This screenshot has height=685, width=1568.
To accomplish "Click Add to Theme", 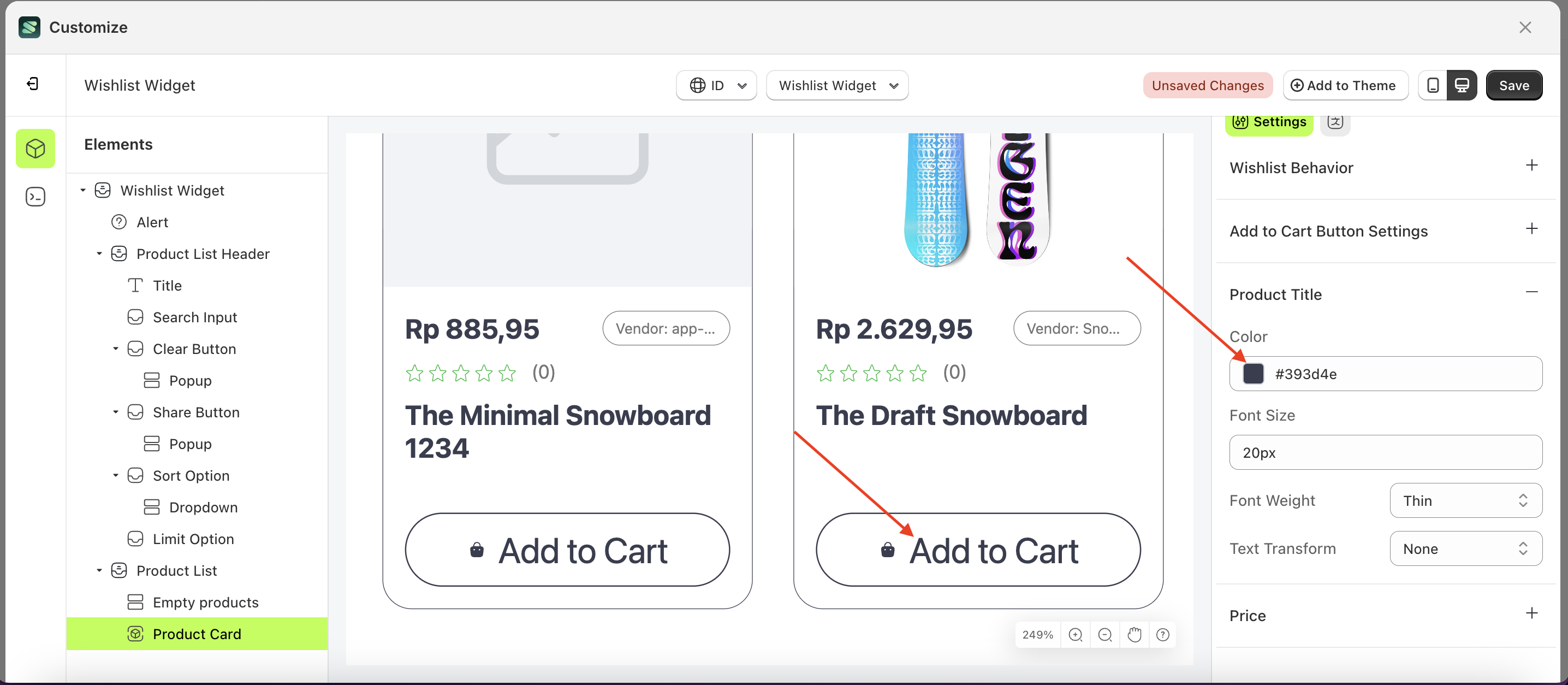I will (x=1346, y=85).
